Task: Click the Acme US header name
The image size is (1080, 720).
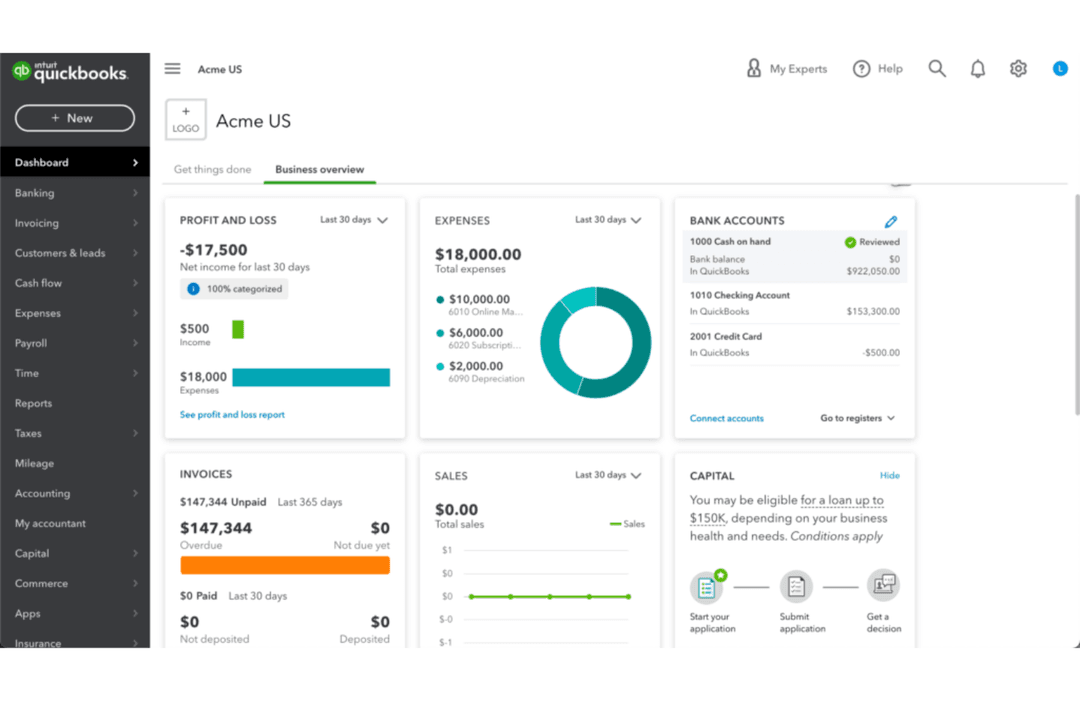Action: point(253,121)
